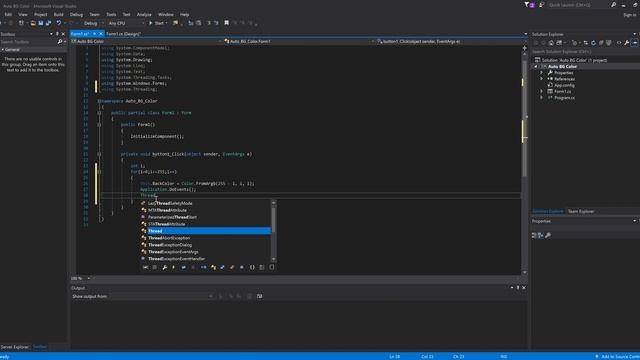The width and height of the screenshot is (640, 360).
Task: Click the Undo arrow icon
Action: pos(58,23)
